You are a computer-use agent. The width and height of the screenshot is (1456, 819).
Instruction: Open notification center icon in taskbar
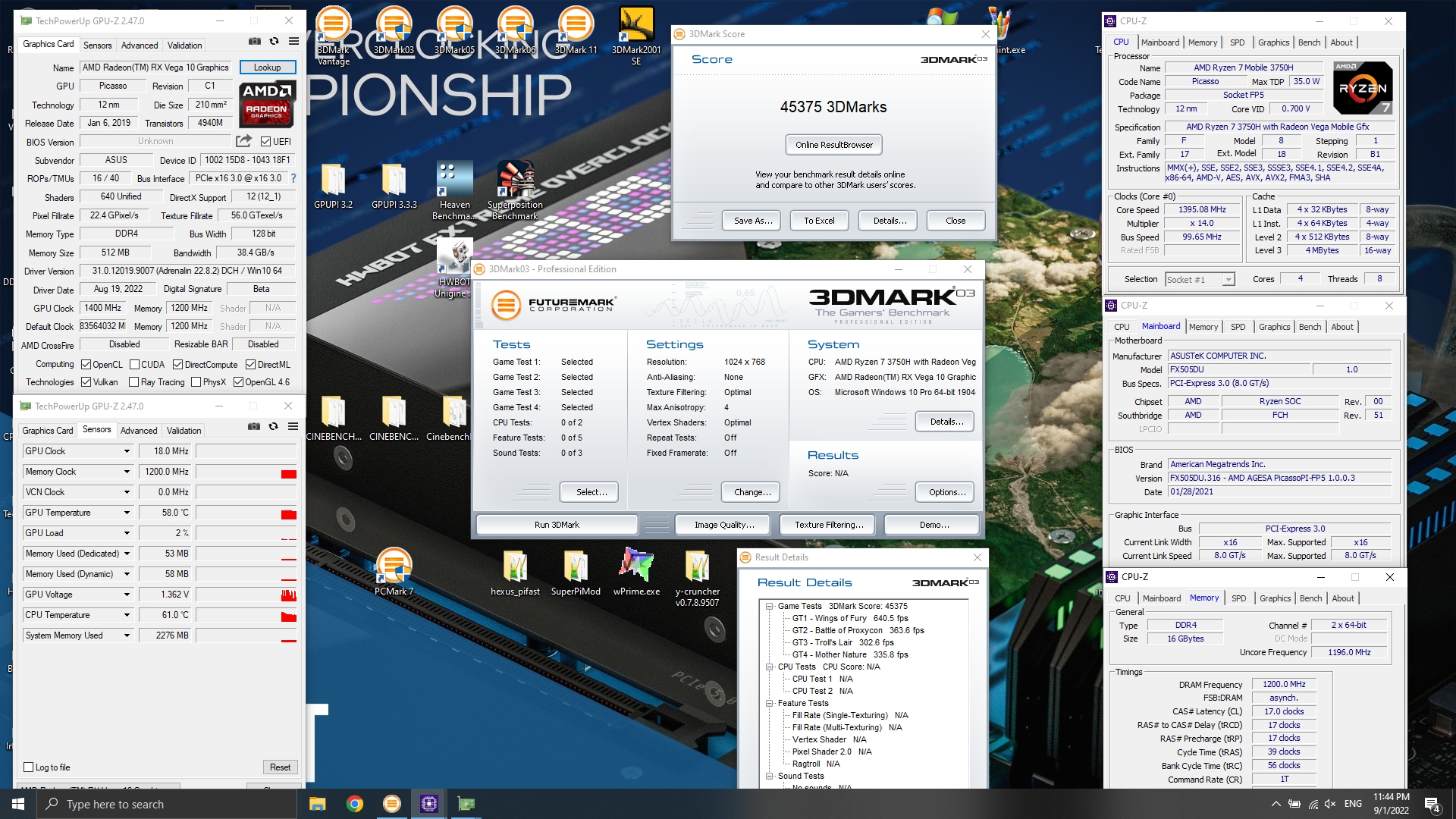click(x=1432, y=804)
